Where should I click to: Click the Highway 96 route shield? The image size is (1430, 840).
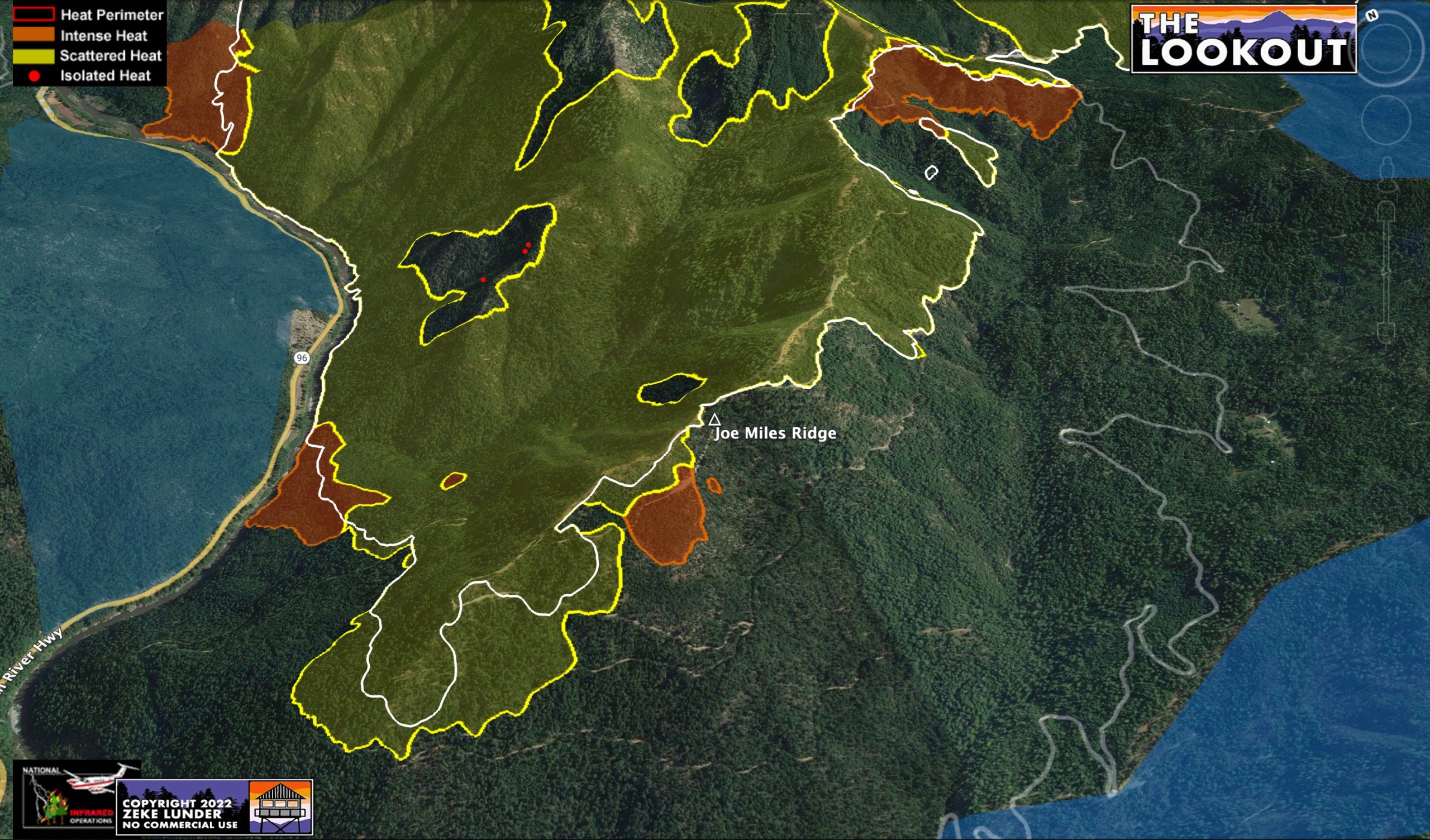[x=302, y=357]
